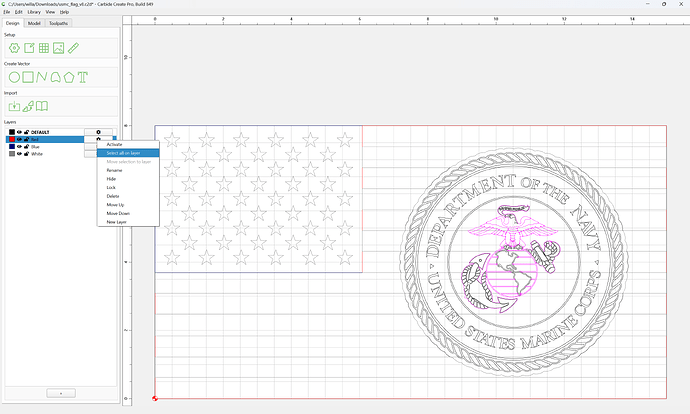Click the gear button on DEFAULT layer

coord(98,132)
